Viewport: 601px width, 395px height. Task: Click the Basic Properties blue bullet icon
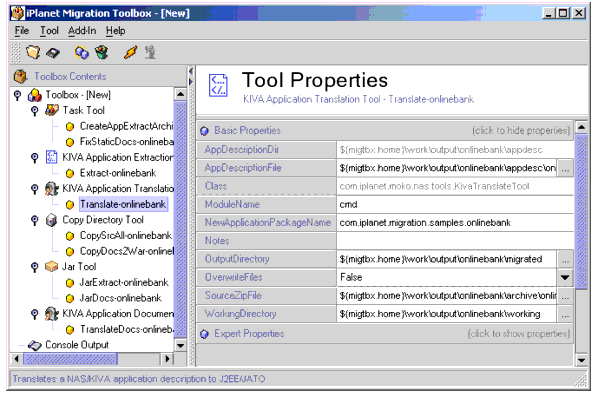204,131
